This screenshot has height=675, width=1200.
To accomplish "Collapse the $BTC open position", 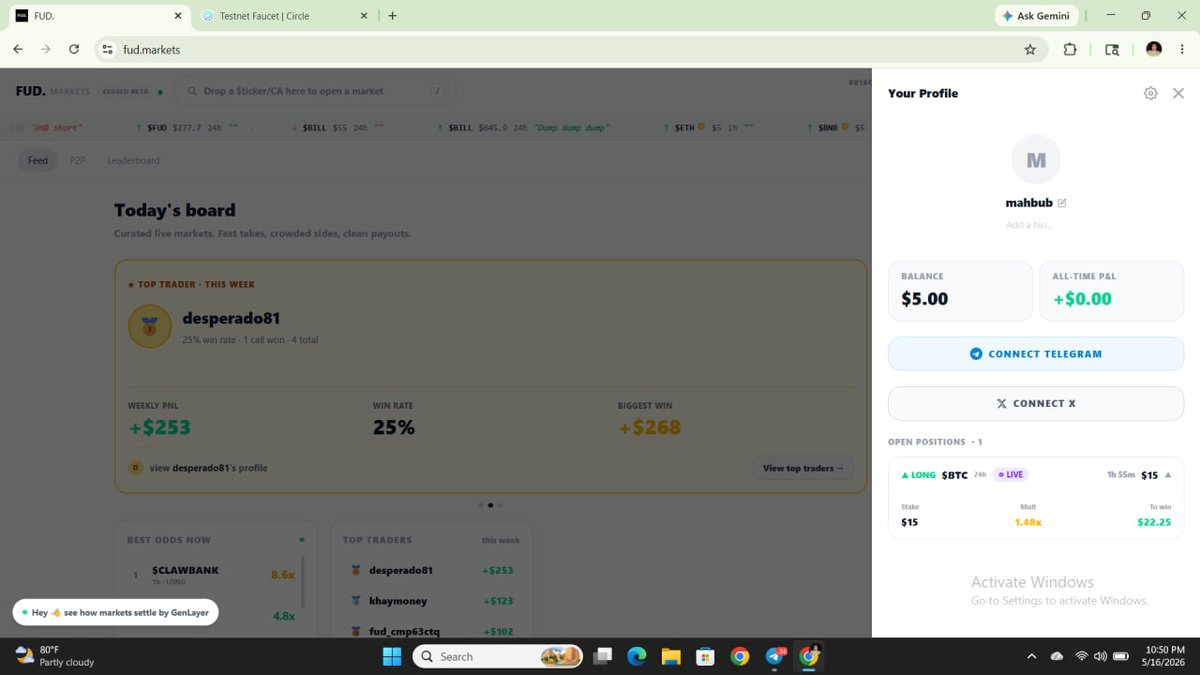I will pyautogui.click(x=1168, y=475).
